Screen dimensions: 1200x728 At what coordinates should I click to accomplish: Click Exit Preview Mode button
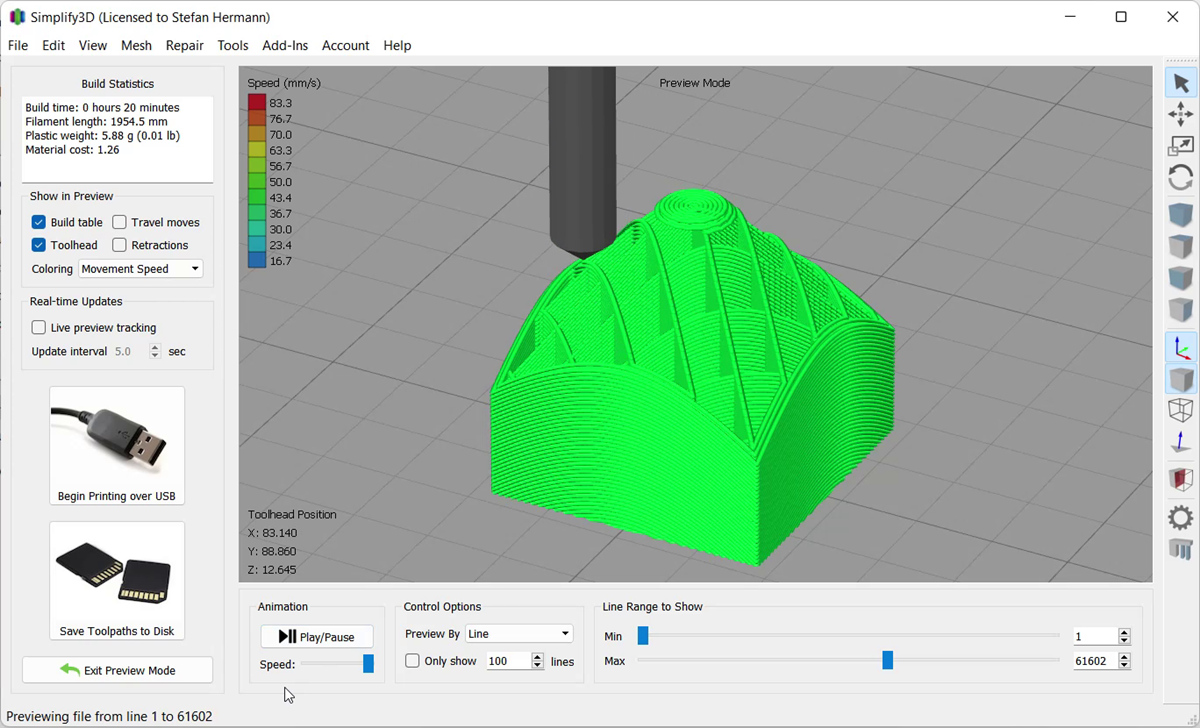[x=117, y=670]
